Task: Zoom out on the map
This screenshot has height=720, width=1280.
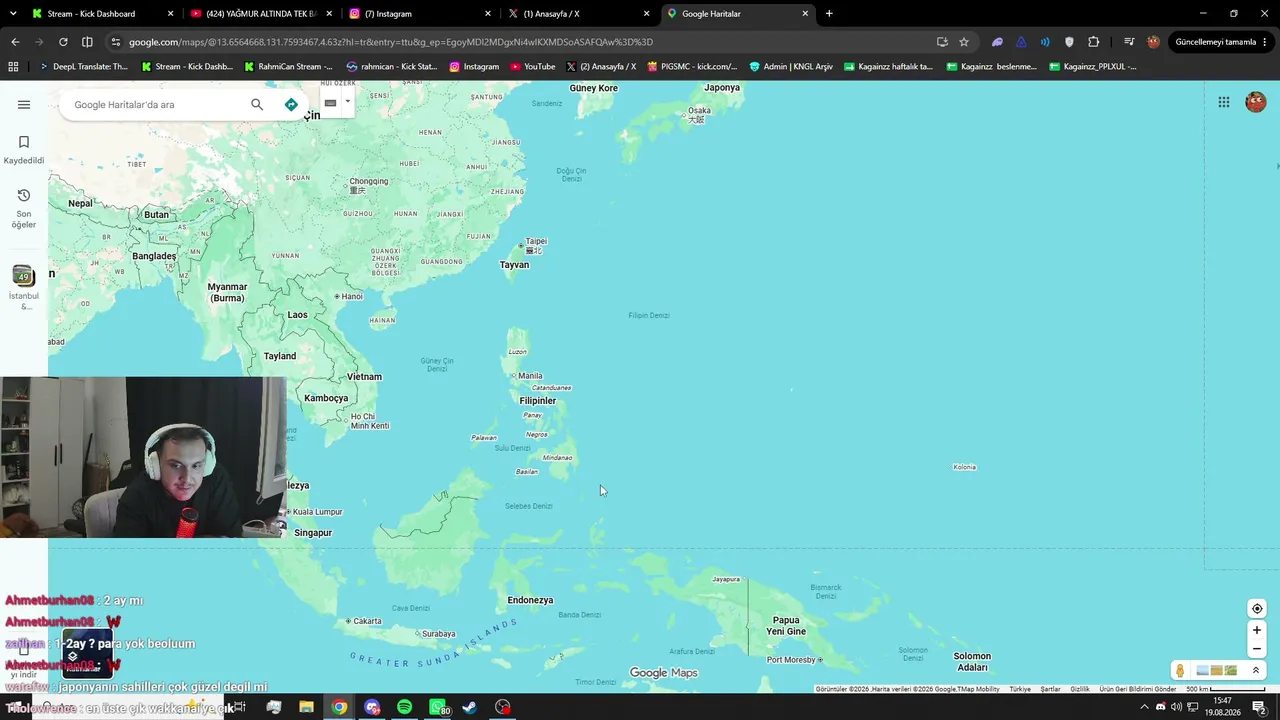Action: click(1257, 648)
